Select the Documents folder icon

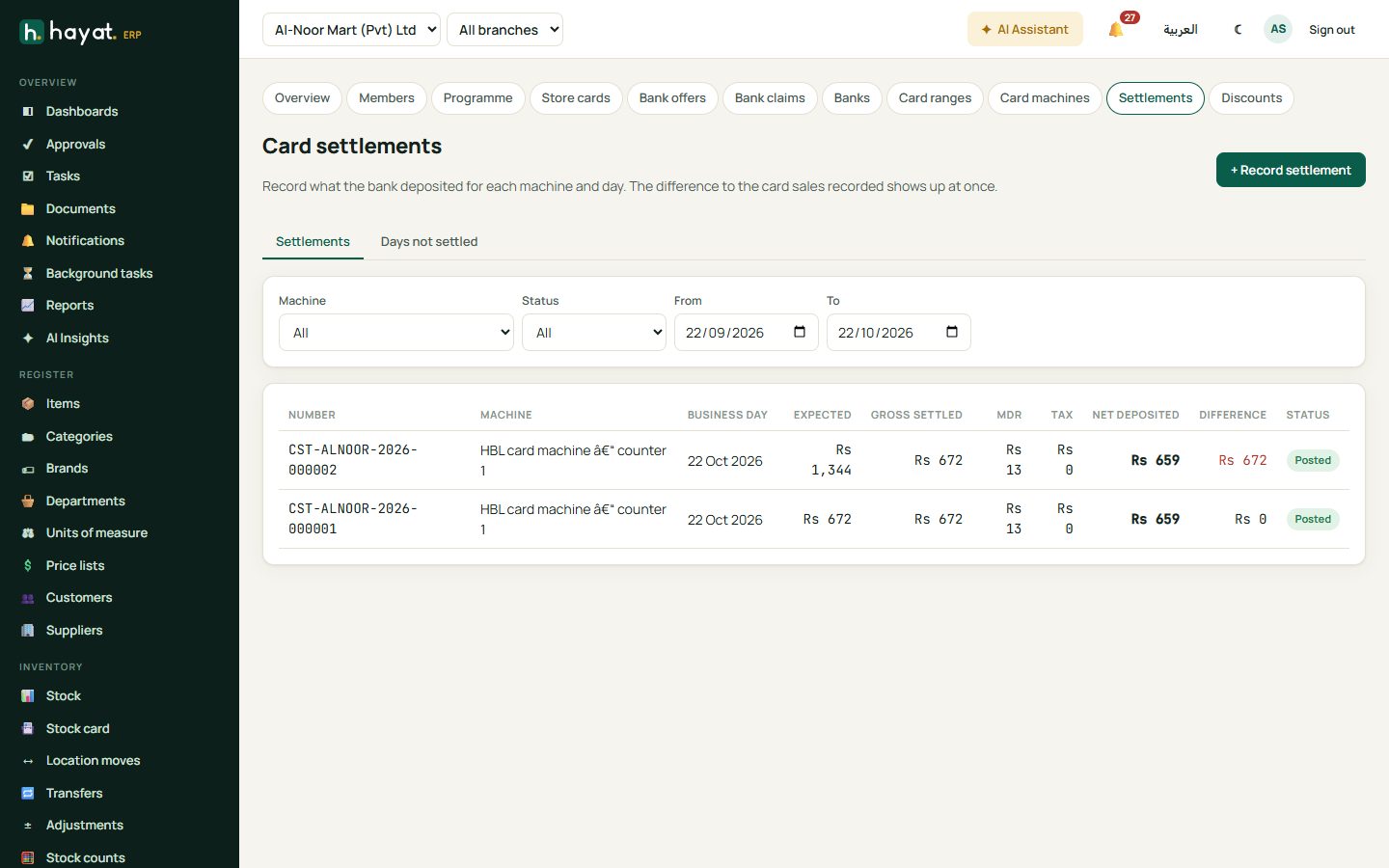(x=28, y=209)
